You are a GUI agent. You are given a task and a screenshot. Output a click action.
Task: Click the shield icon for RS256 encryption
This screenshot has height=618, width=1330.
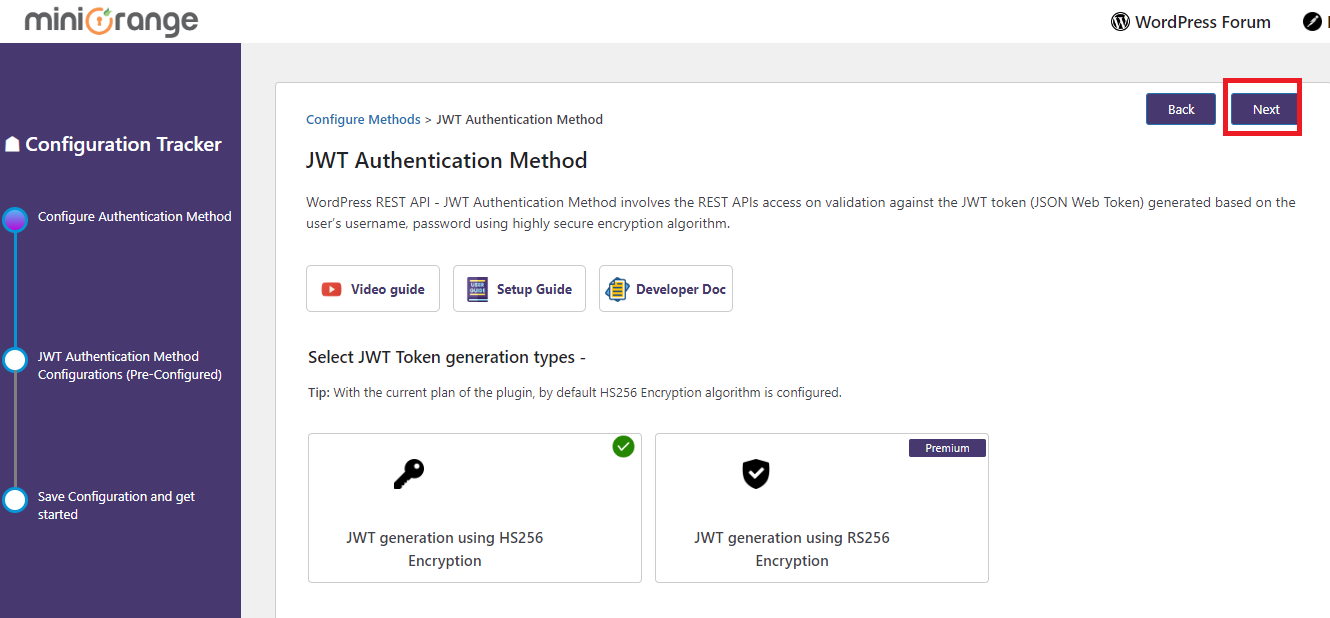click(x=756, y=474)
